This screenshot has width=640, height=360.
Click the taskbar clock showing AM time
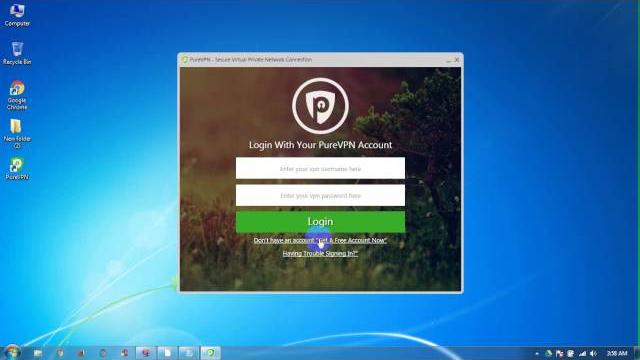tap(617, 353)
